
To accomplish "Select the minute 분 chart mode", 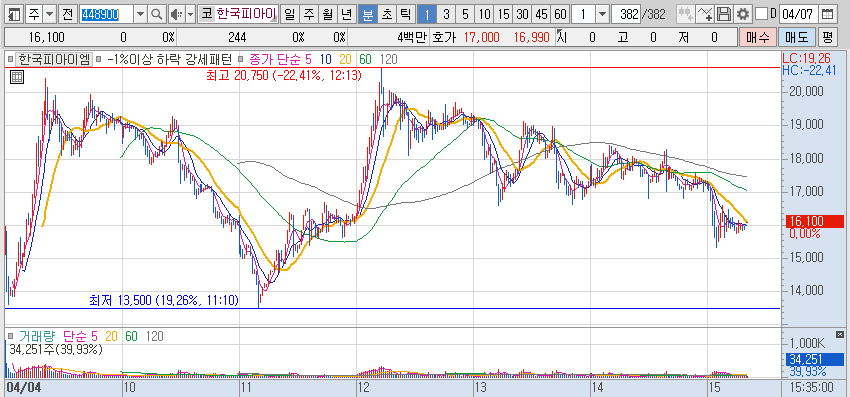I will click(x=367, y=14).
